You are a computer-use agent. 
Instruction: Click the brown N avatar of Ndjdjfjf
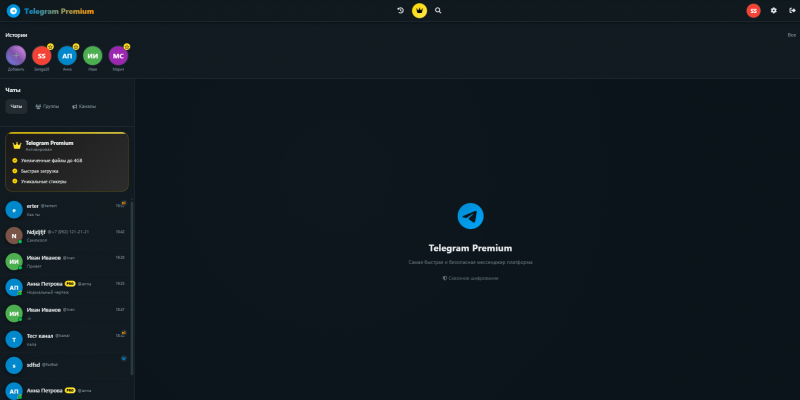[x=14, y=236]
